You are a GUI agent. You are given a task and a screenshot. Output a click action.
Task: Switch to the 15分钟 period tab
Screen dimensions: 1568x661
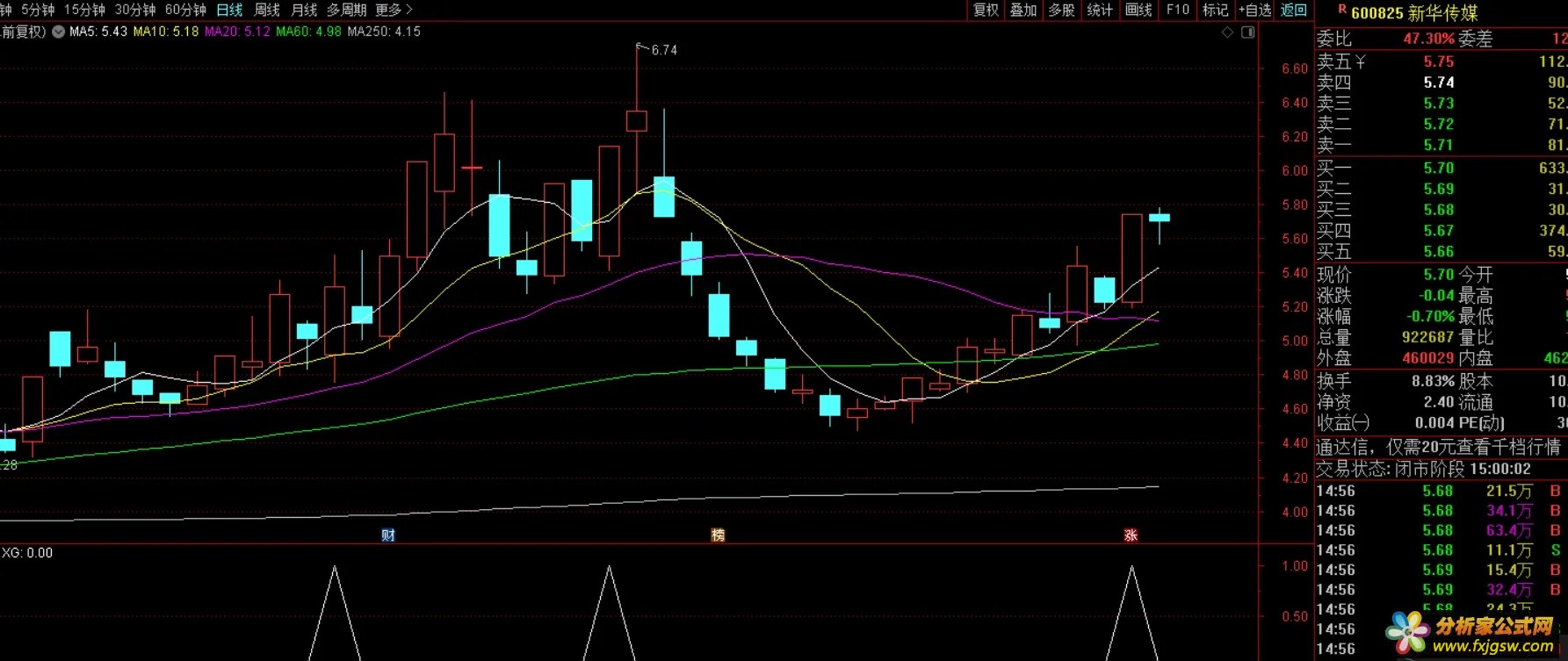(x=84, y=10)
